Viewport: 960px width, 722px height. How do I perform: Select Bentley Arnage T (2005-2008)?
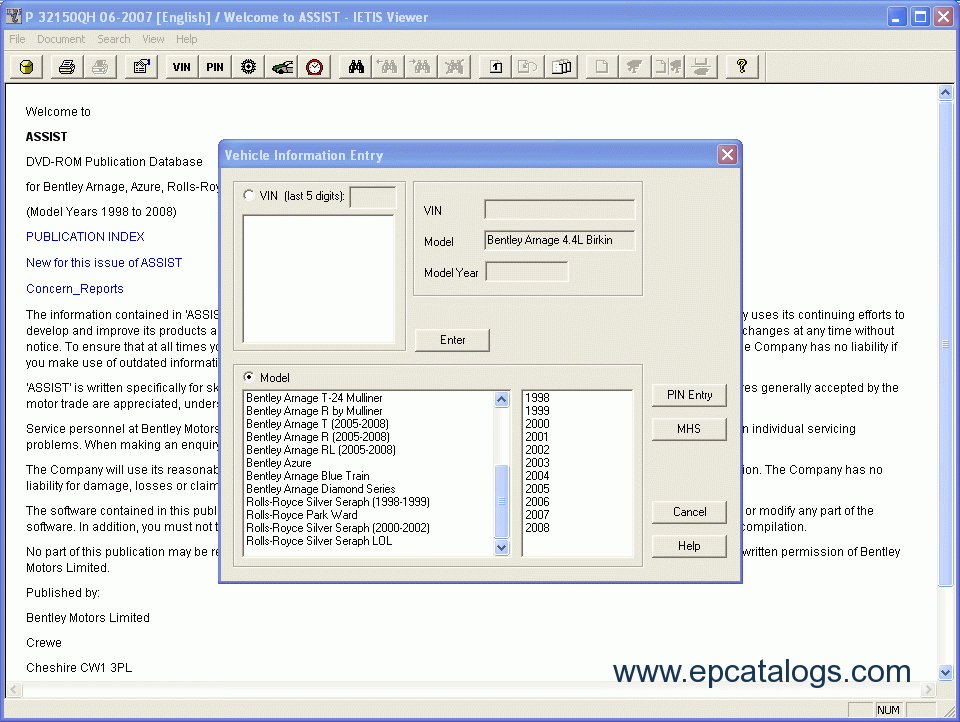point(317,424)
